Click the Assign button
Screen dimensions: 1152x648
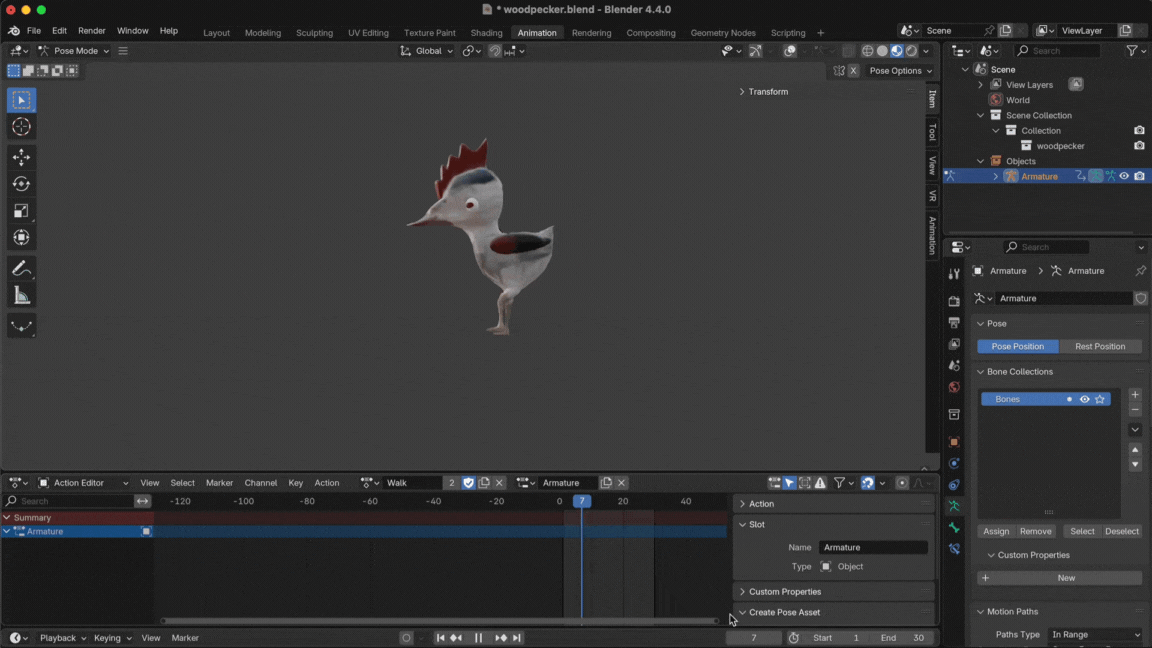[x=996, y=531]
